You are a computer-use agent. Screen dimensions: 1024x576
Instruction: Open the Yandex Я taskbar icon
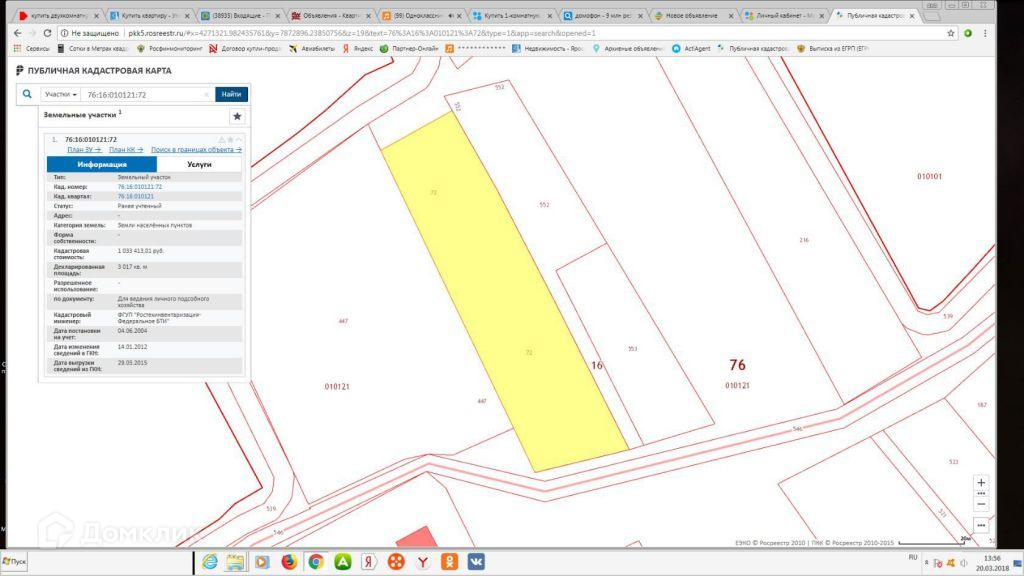[x=369, y=562]
